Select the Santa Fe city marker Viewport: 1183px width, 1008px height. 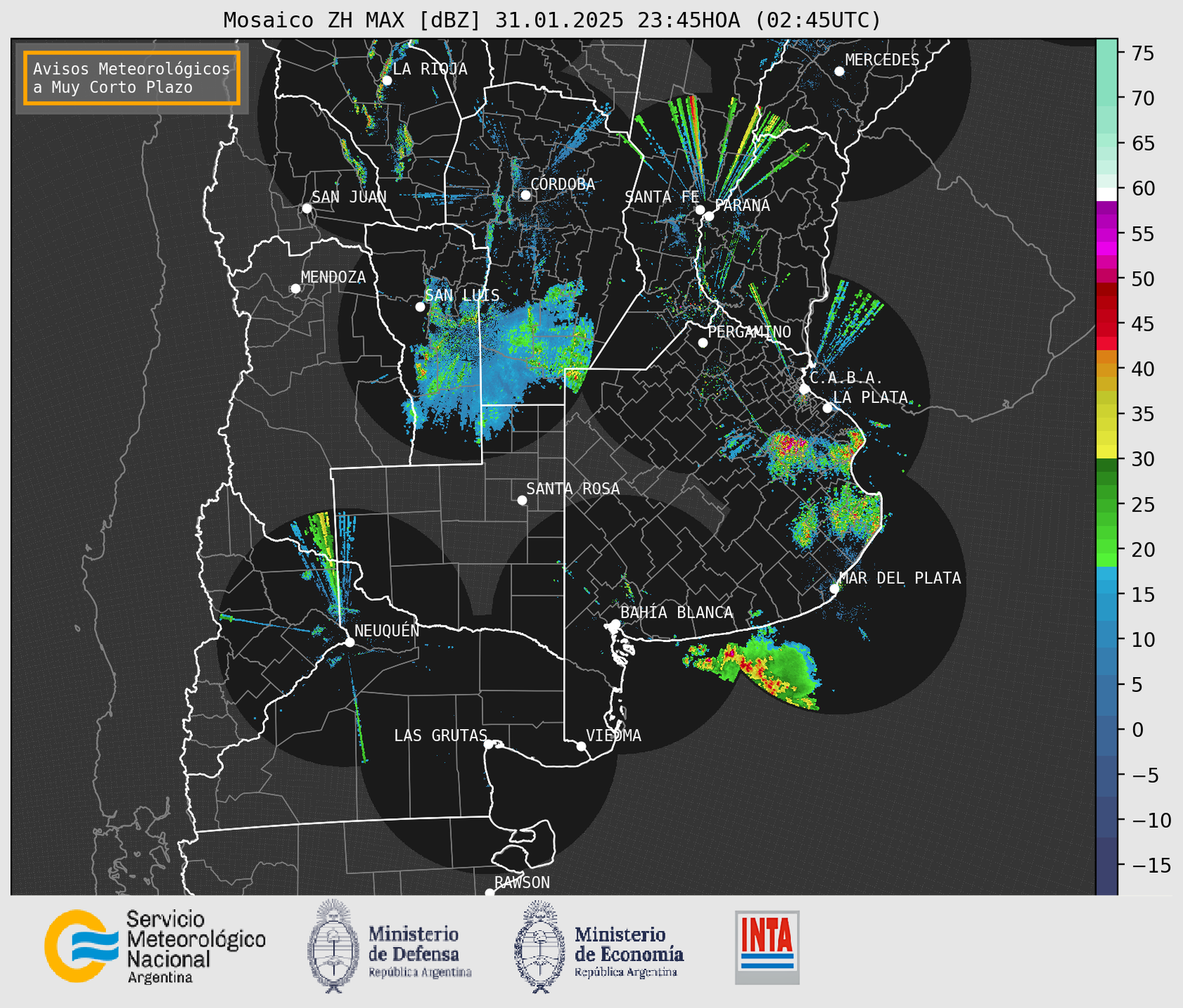pos(700,210)
